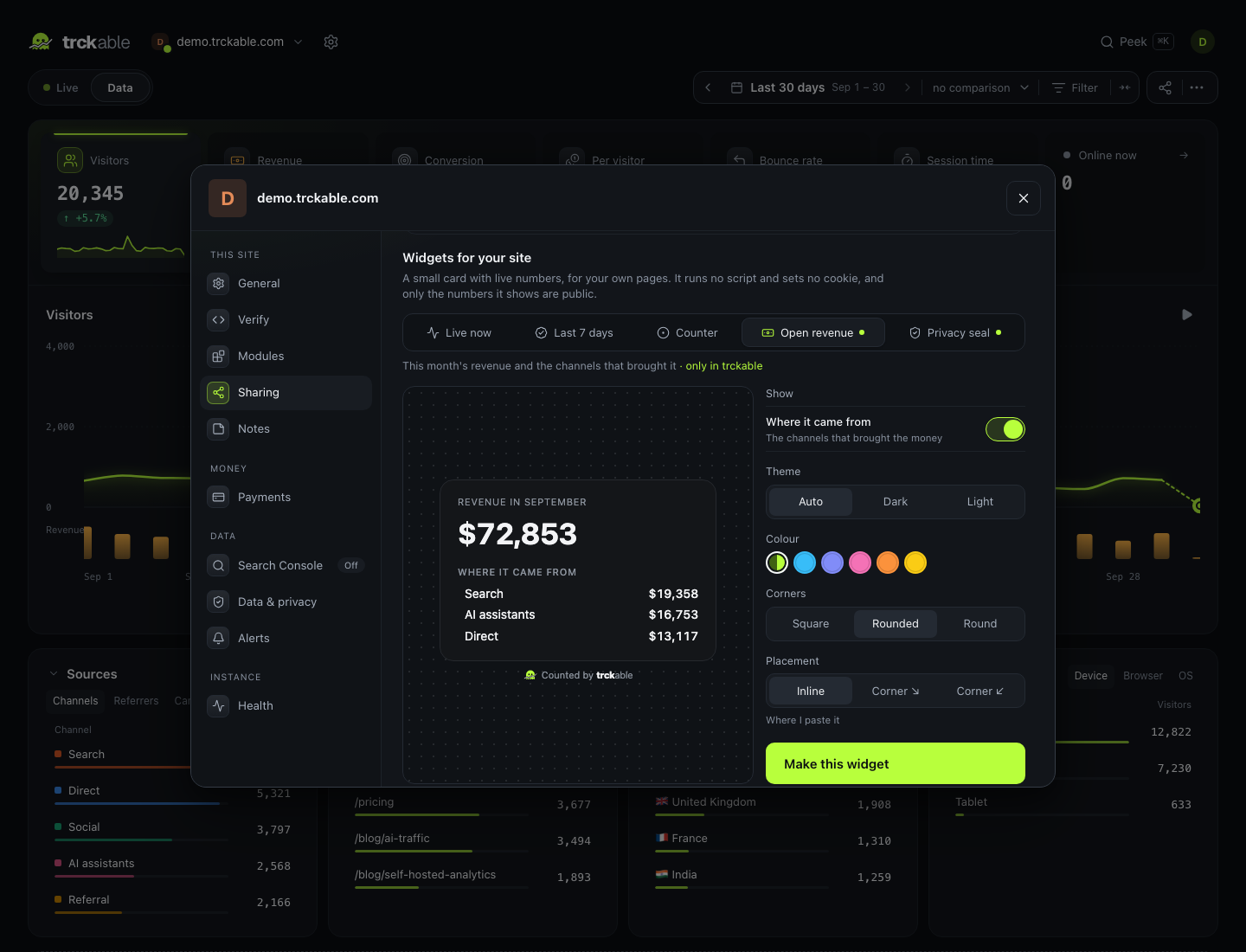Viewport: 1246px width, 952px height.
Task: Open the Last 30 days date picker
Action: pyautogui.click(x=808, y=87)
